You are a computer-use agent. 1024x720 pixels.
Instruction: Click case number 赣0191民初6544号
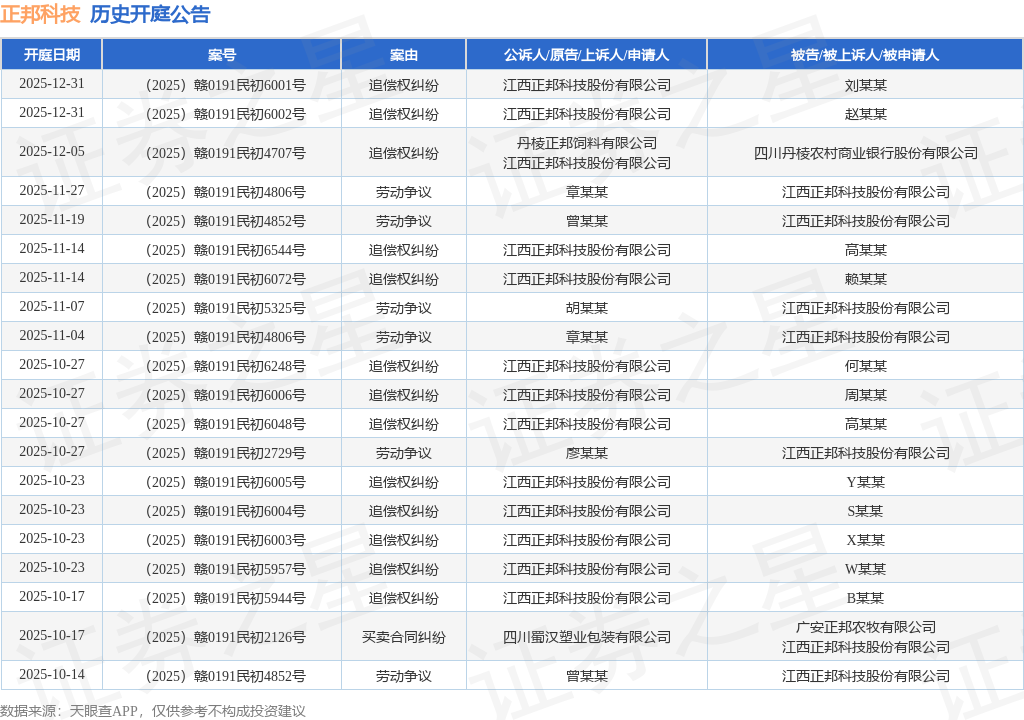click(225, 250)
